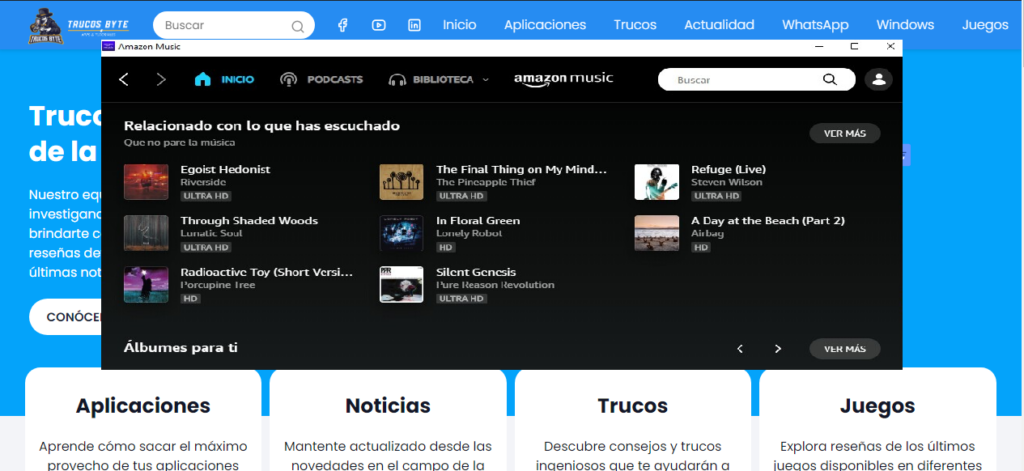Open the In Floral Green cover art
This screenshot has width=1024, height=471.
(x=402, y=233)
